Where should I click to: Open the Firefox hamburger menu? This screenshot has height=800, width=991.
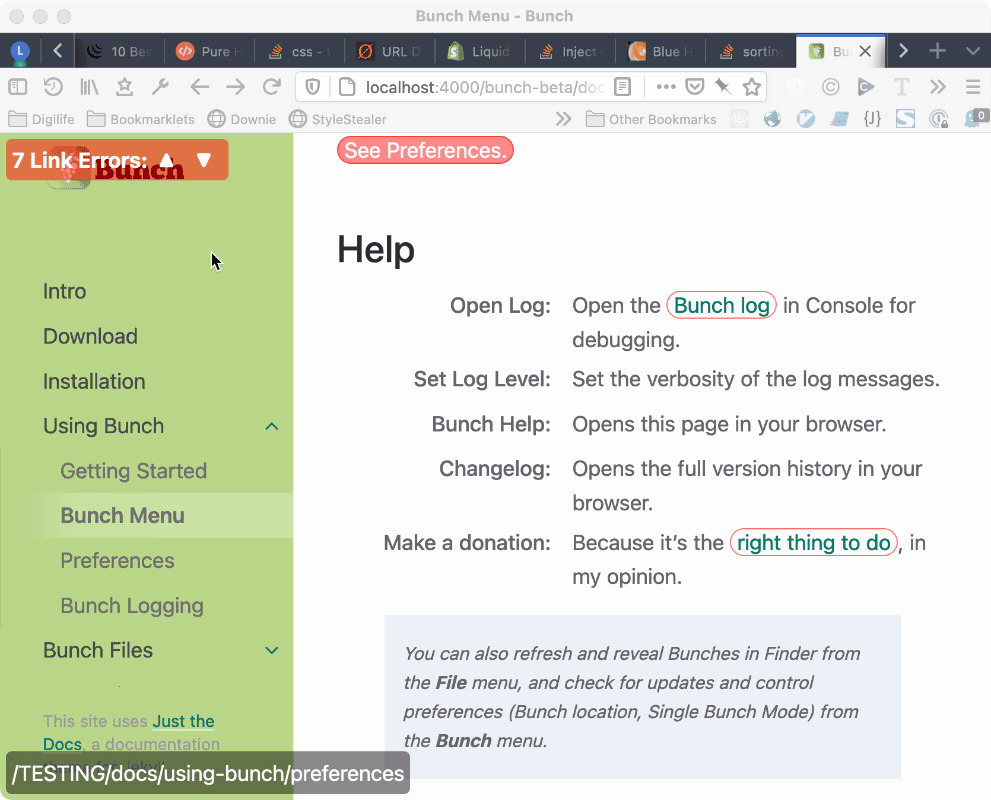[972, 87]
